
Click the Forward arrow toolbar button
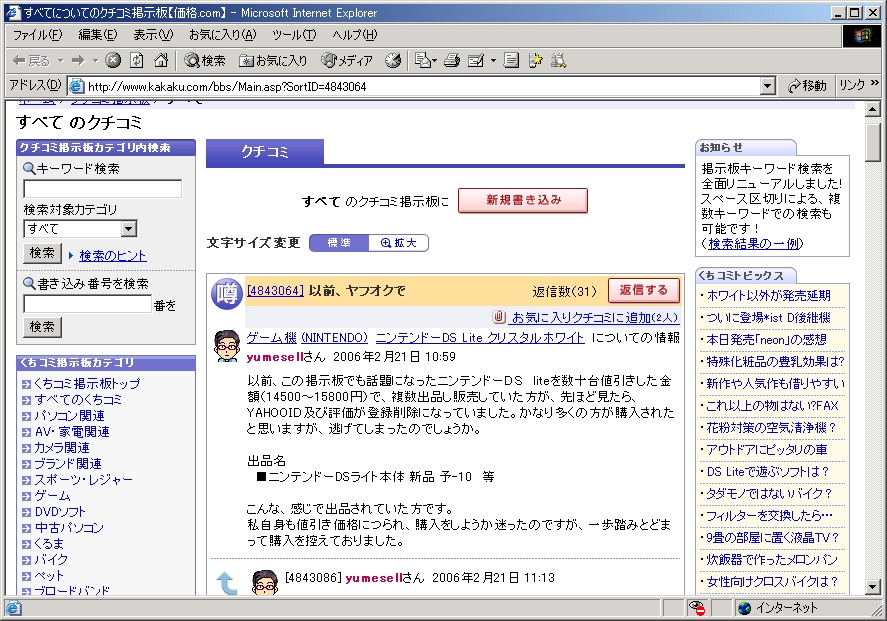click(x=78, y=61)
